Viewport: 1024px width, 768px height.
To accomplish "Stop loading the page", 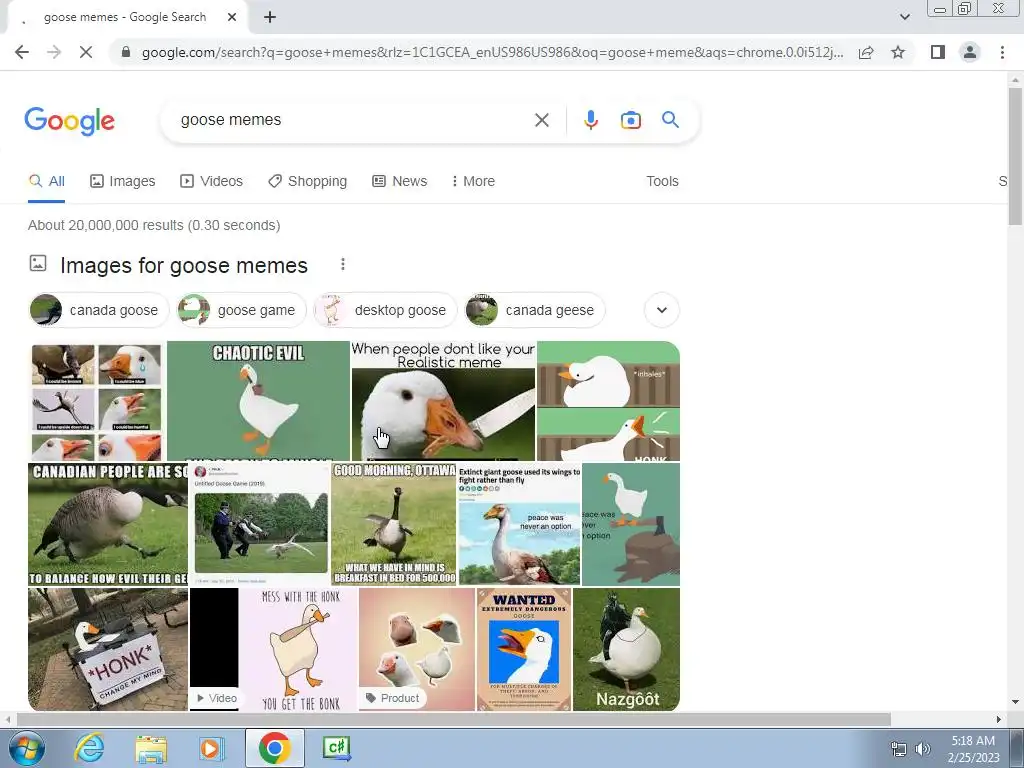I will pyautogui.click(x=86, y=52).
